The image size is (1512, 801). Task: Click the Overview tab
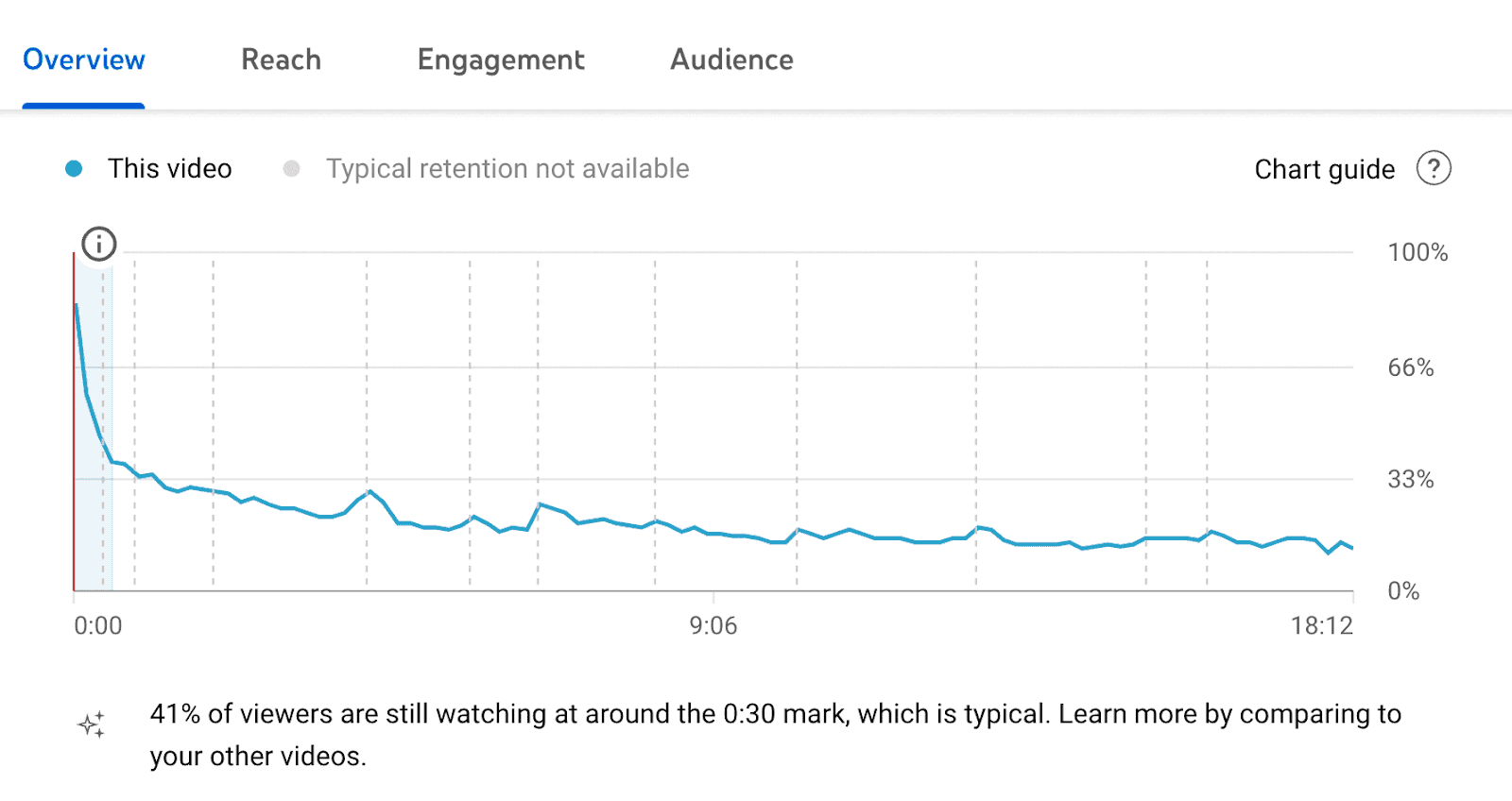[x=83, y=60]
